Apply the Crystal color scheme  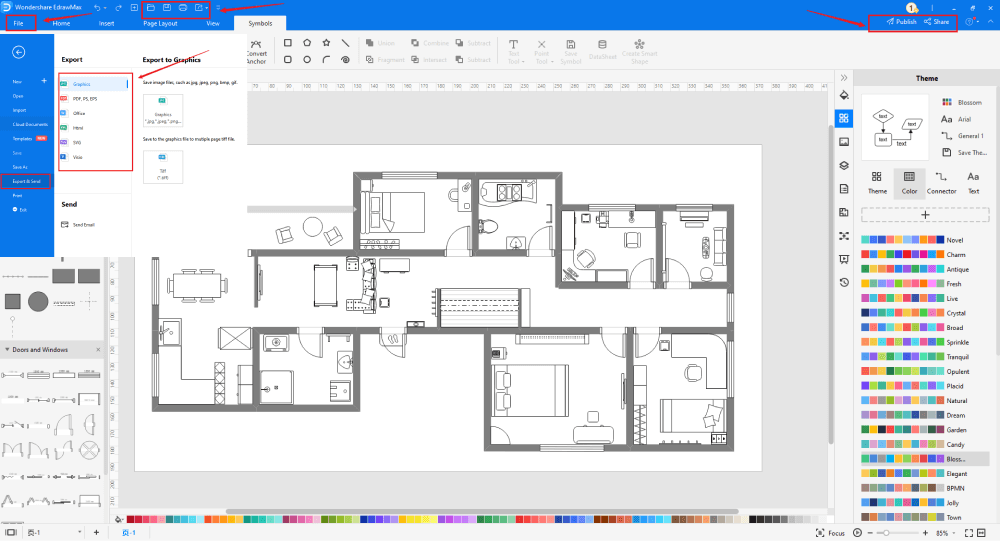click(x=914, y=313)
